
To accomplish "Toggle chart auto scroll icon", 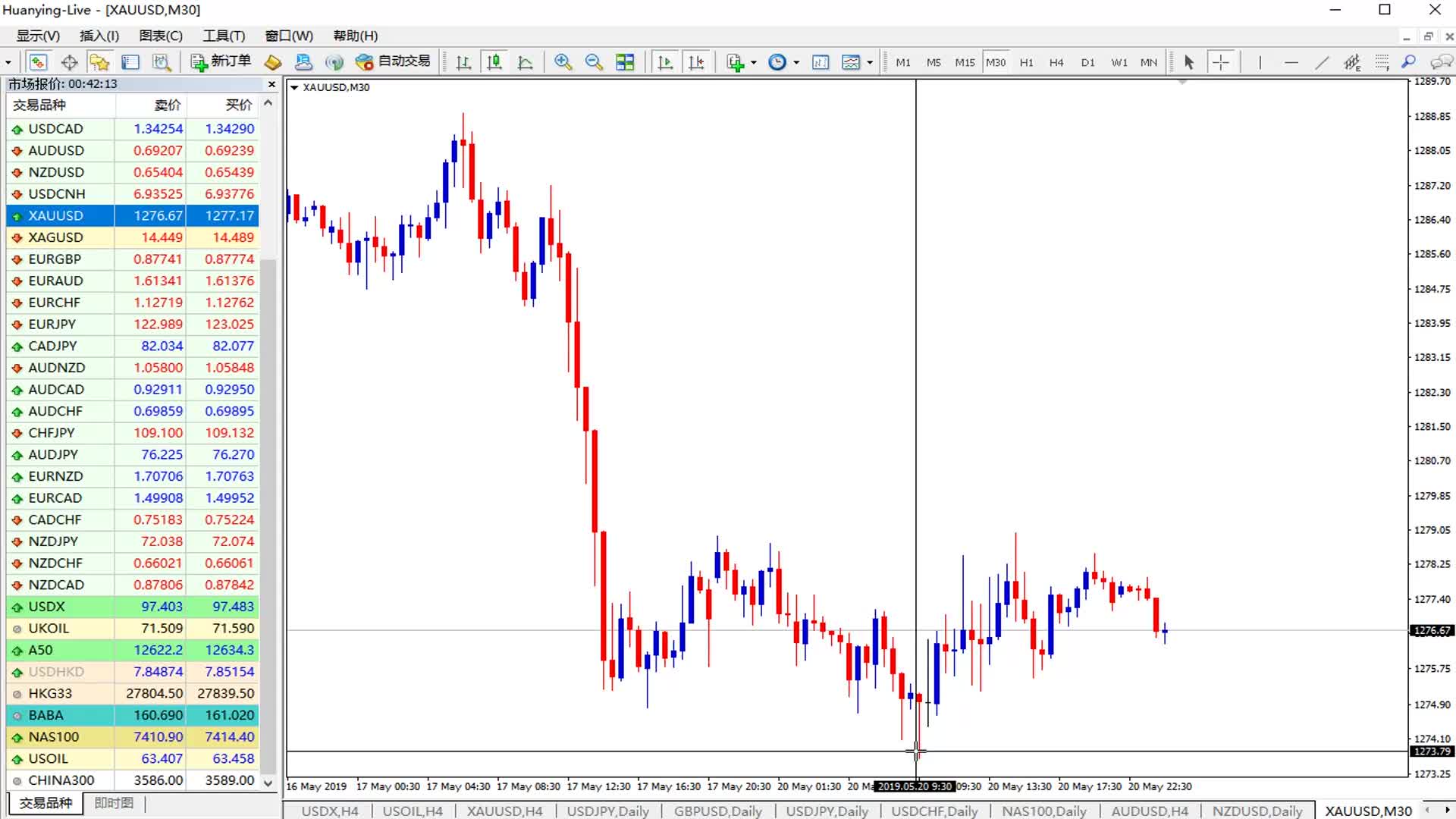I will click(x=665, y=62).
